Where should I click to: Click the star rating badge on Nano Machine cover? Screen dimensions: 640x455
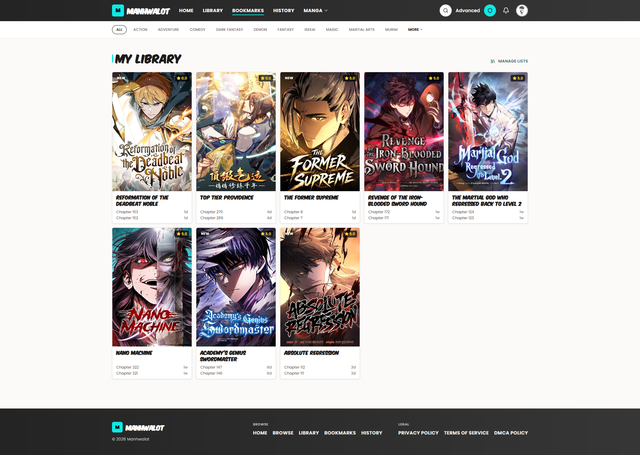182,234
